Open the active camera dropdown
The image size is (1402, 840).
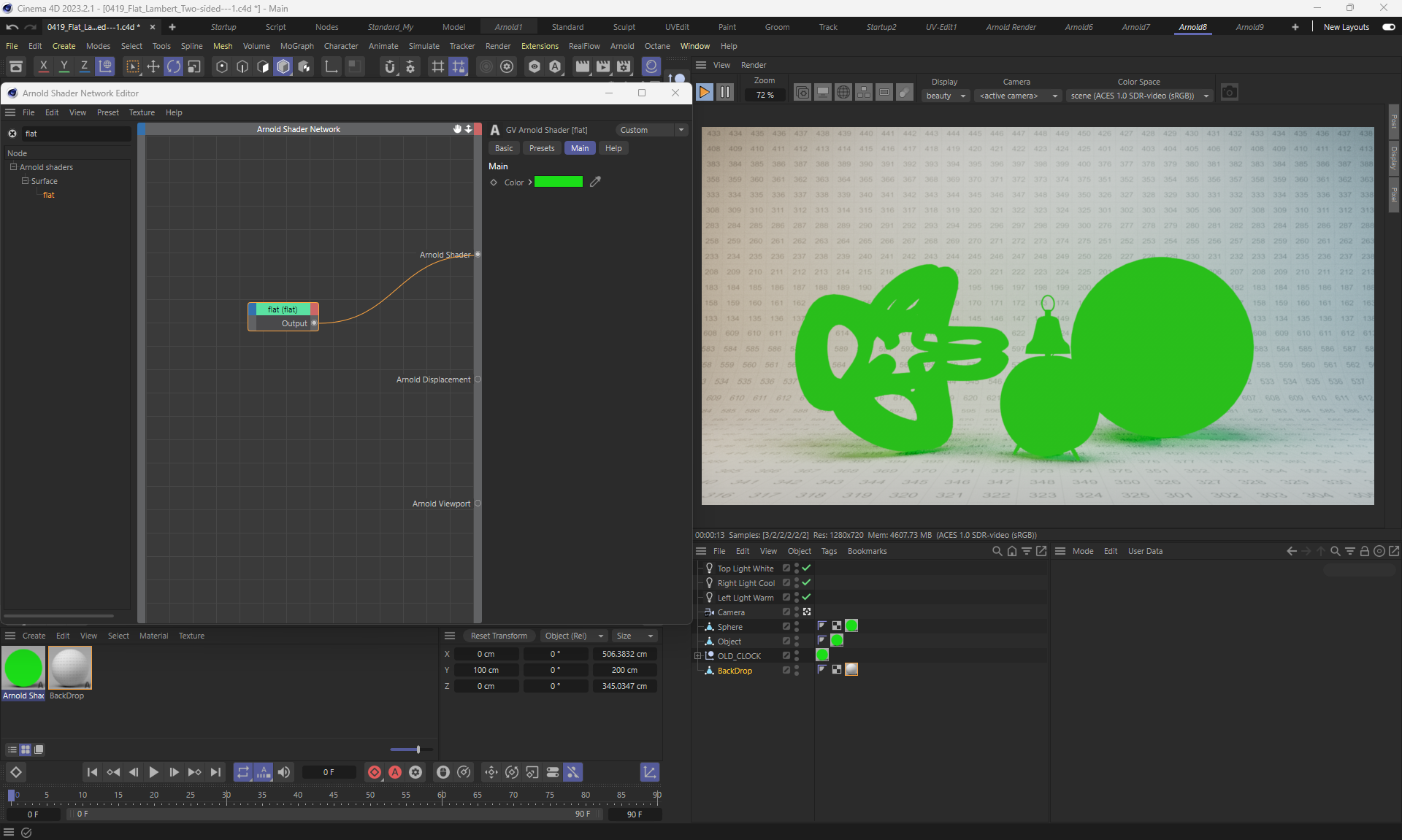(x=1018, y=96)
